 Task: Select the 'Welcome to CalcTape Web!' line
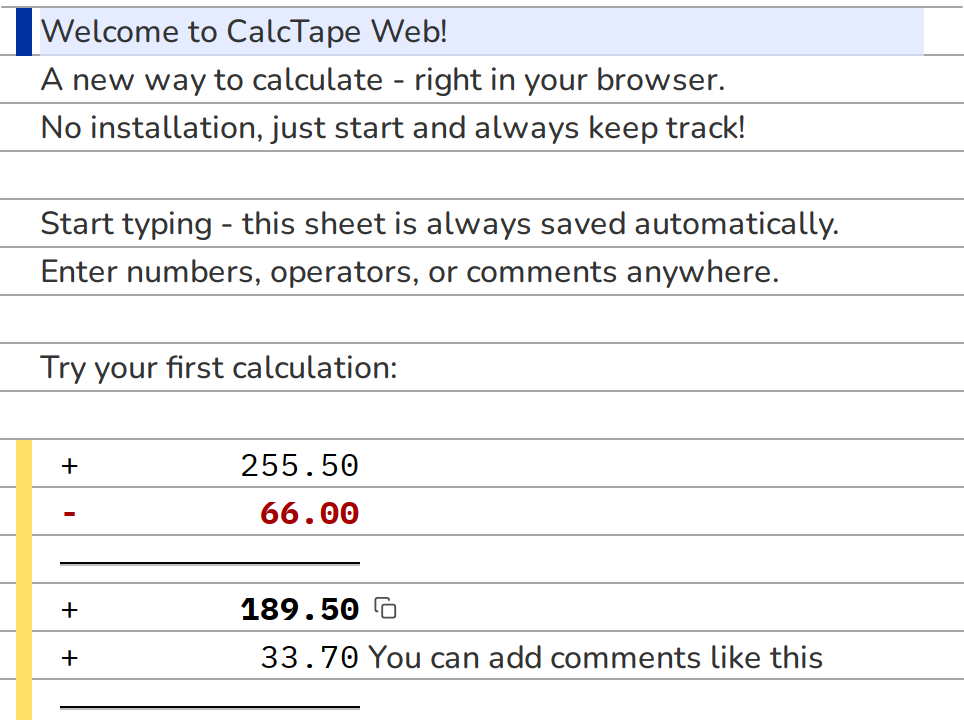point(481,31)
